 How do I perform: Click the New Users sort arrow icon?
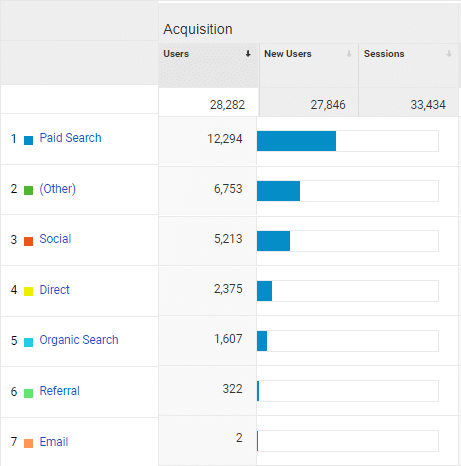pyautogui.click(x=349, y=54)
